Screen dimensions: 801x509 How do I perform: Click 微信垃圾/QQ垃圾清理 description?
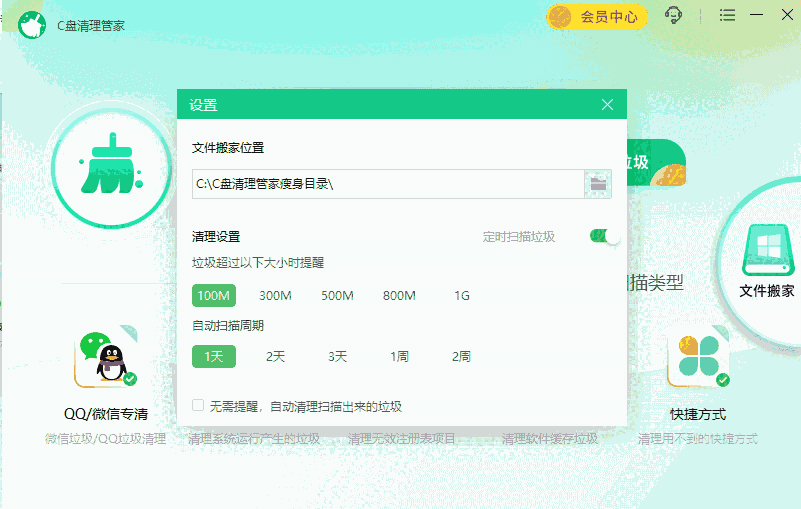106,438
